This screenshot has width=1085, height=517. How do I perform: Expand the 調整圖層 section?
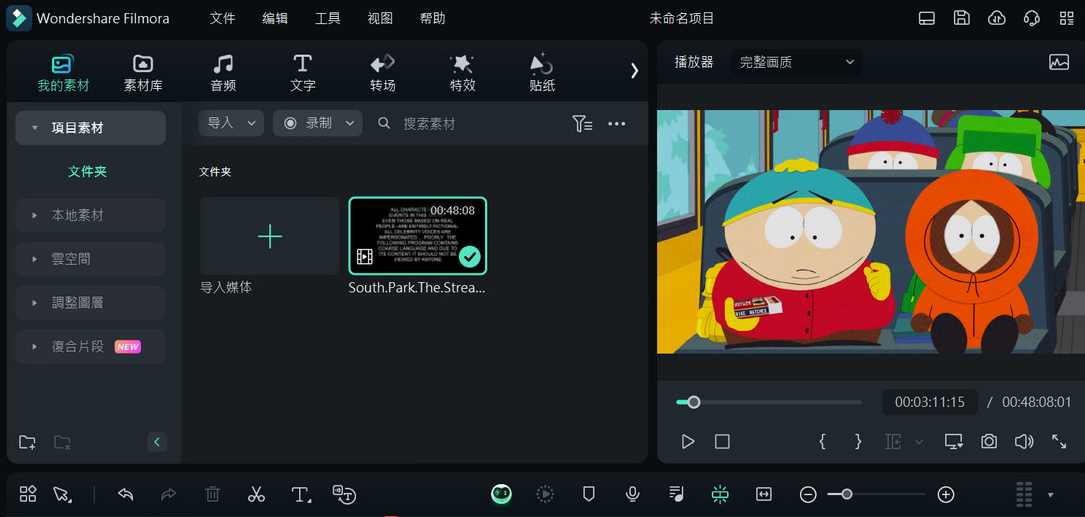[91, 302]
